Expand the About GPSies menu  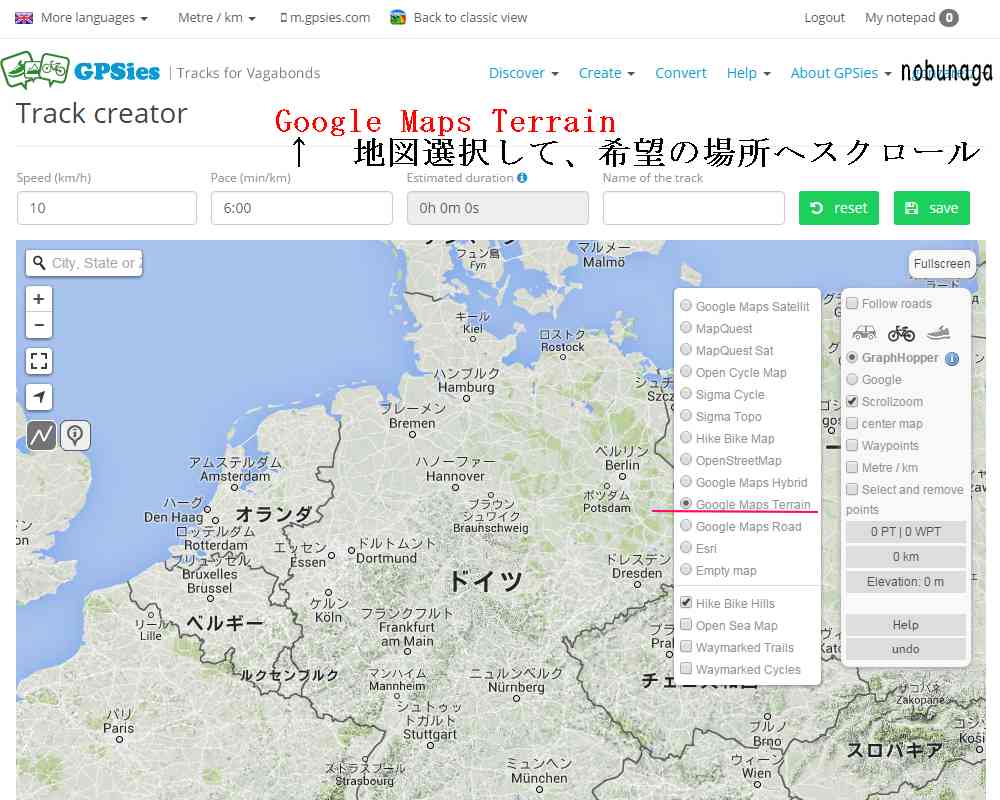tap(841, 73)
